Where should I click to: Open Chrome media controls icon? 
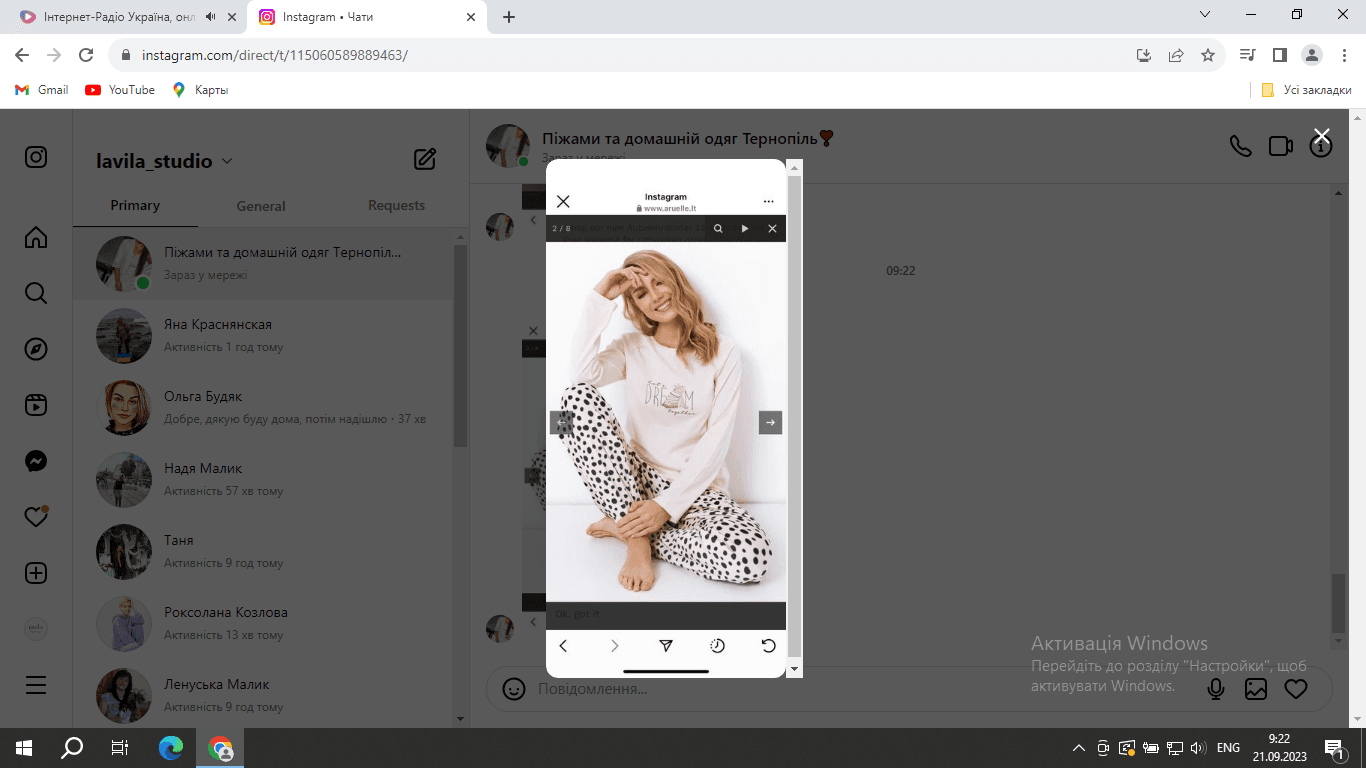[x=1247, y=55]
